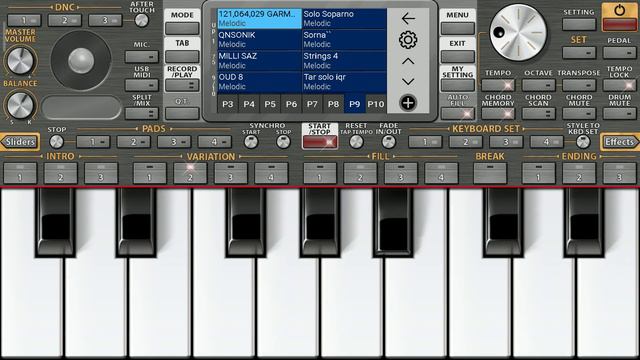The width and height of the screenshot is (640, 360).
Task: Toggle TEMPO LOCK
Action: click(x=620, y=85)
